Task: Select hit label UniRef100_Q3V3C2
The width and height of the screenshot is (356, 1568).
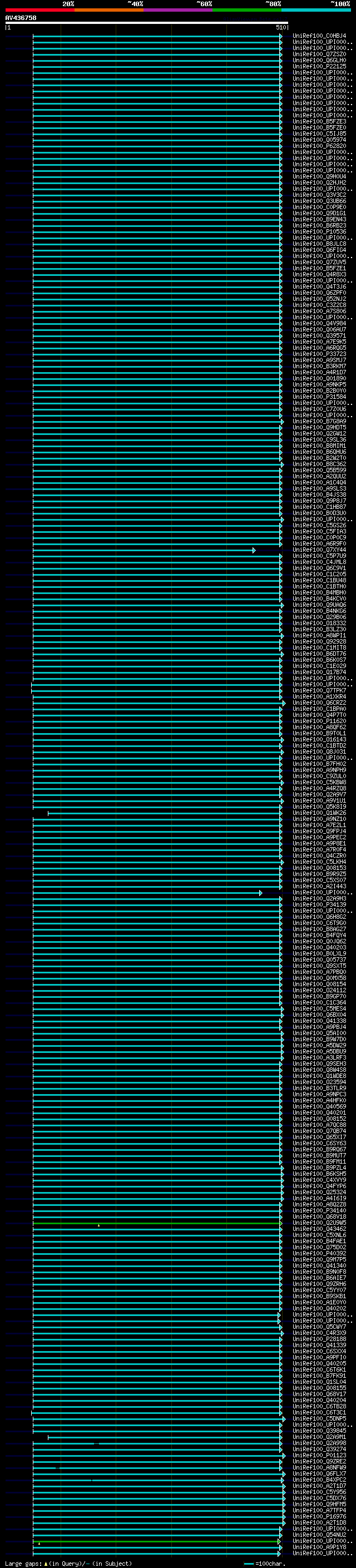Action: coord(319,195)
